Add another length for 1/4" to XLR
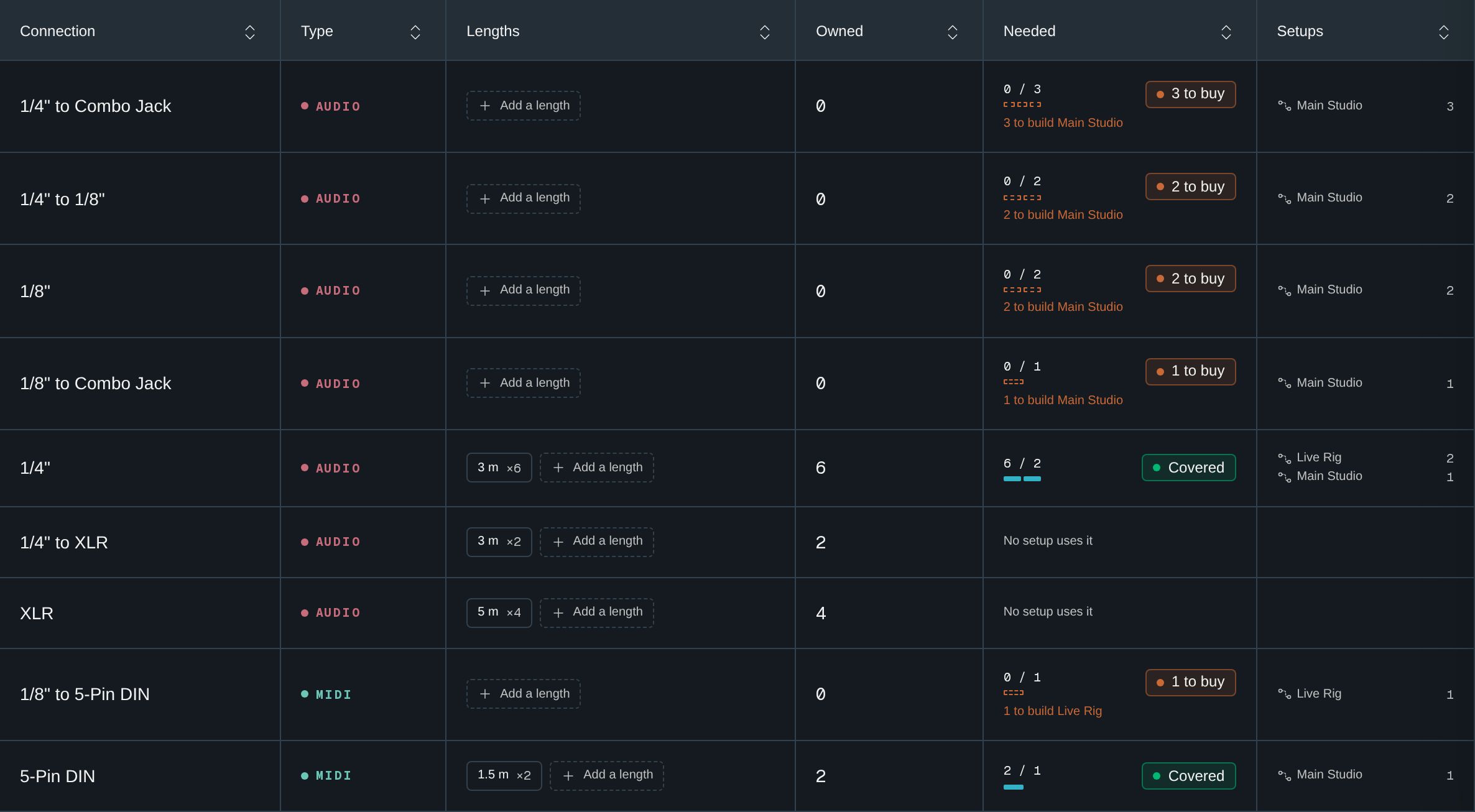This screenshot has height=812, width=1475. [x=596, y=542]
